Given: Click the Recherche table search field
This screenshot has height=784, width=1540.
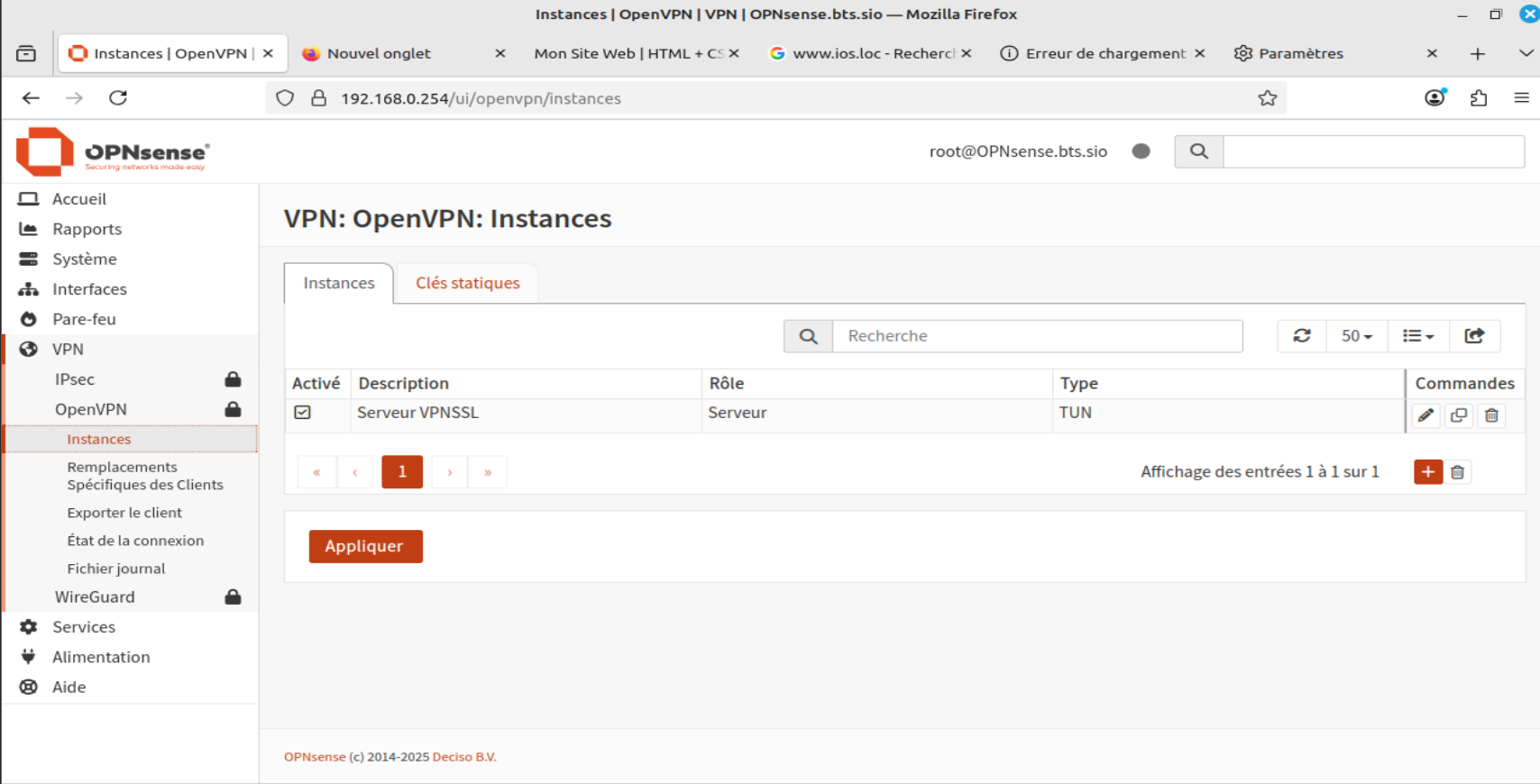Looking at the screenshot, I should click(x=1037, y=336).
